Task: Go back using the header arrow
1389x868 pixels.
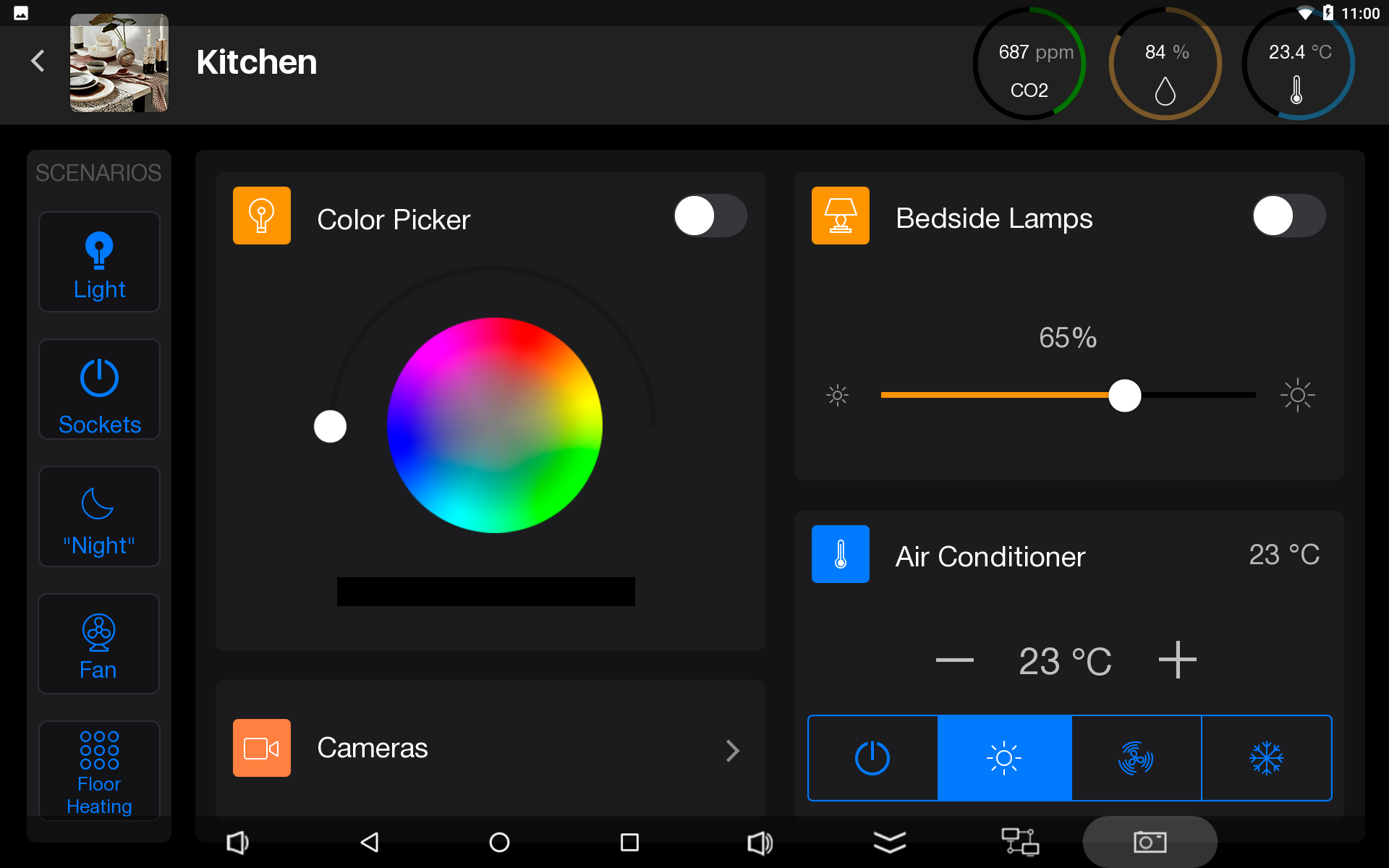Action: coord(38,61)
